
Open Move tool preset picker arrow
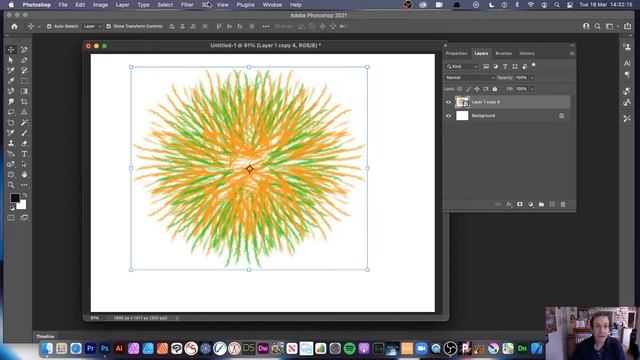tap(39, 27)
